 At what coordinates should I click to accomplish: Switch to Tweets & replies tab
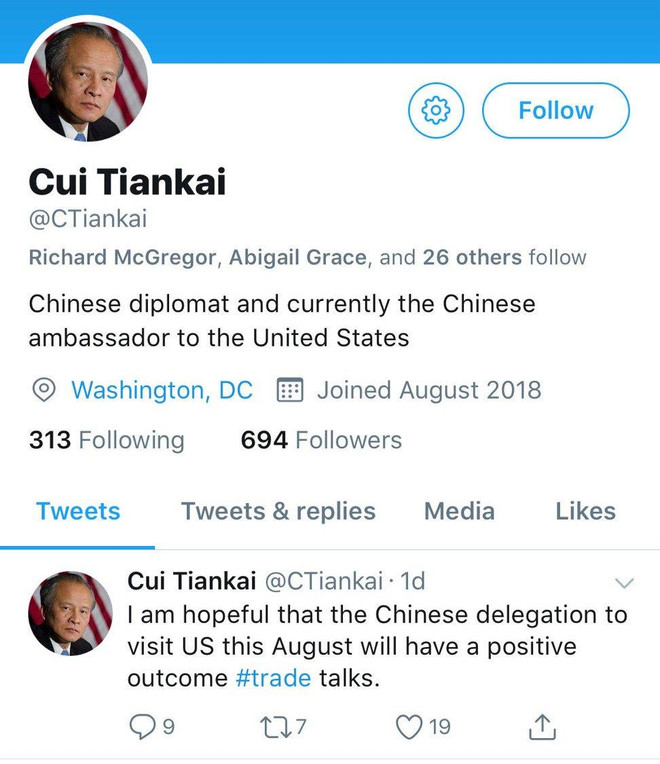[279, 511]
